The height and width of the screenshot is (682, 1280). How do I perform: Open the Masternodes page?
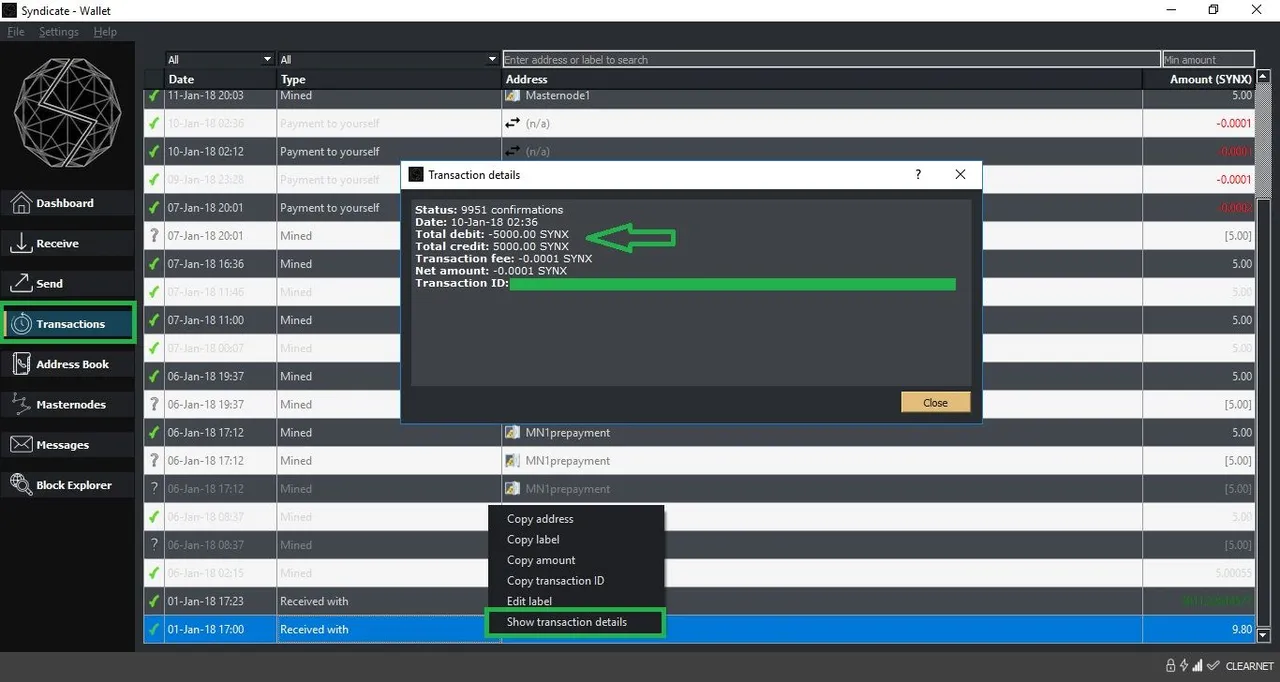[67, 405]
